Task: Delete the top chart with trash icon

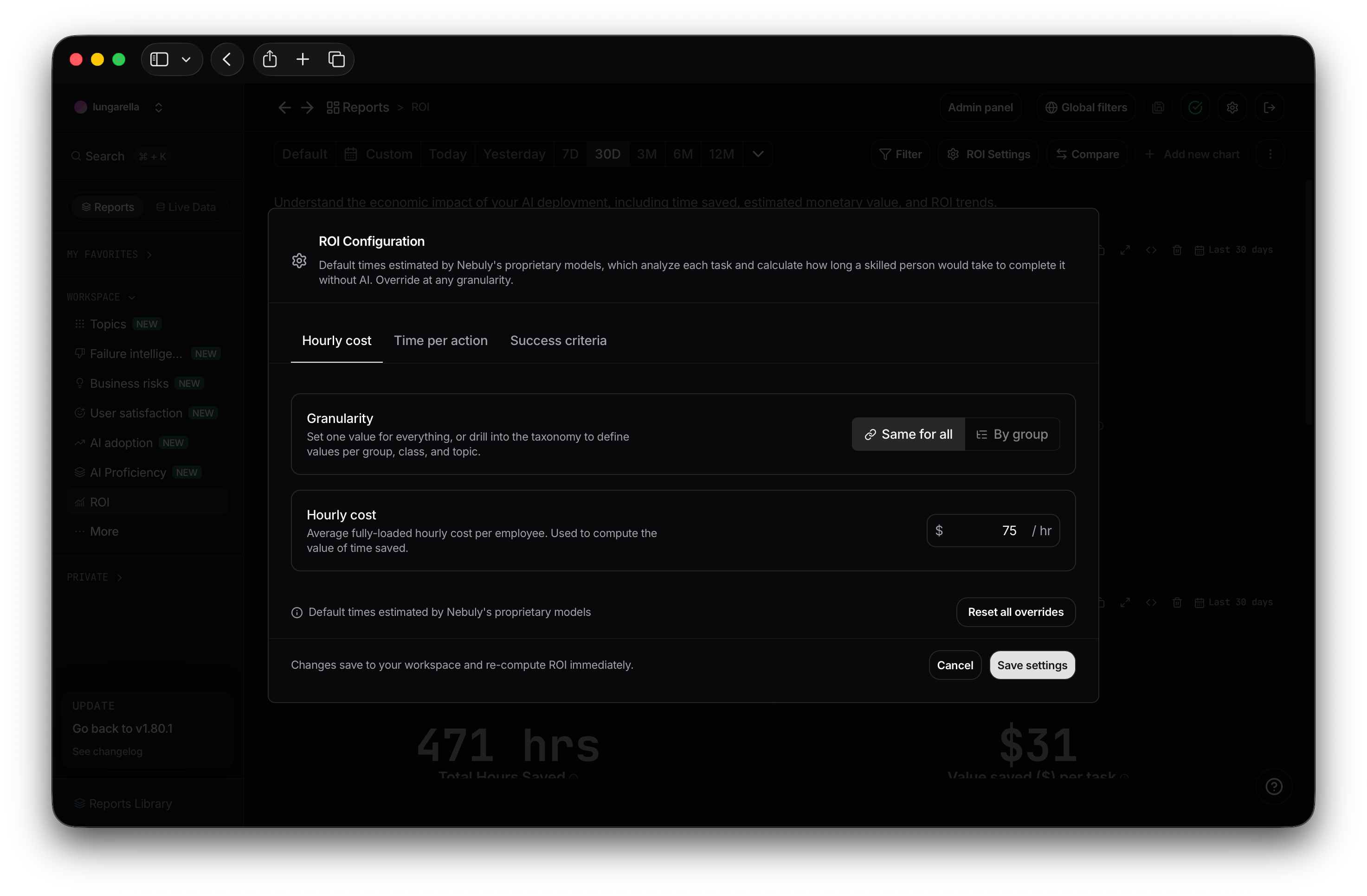Action: coord(1177,250)
